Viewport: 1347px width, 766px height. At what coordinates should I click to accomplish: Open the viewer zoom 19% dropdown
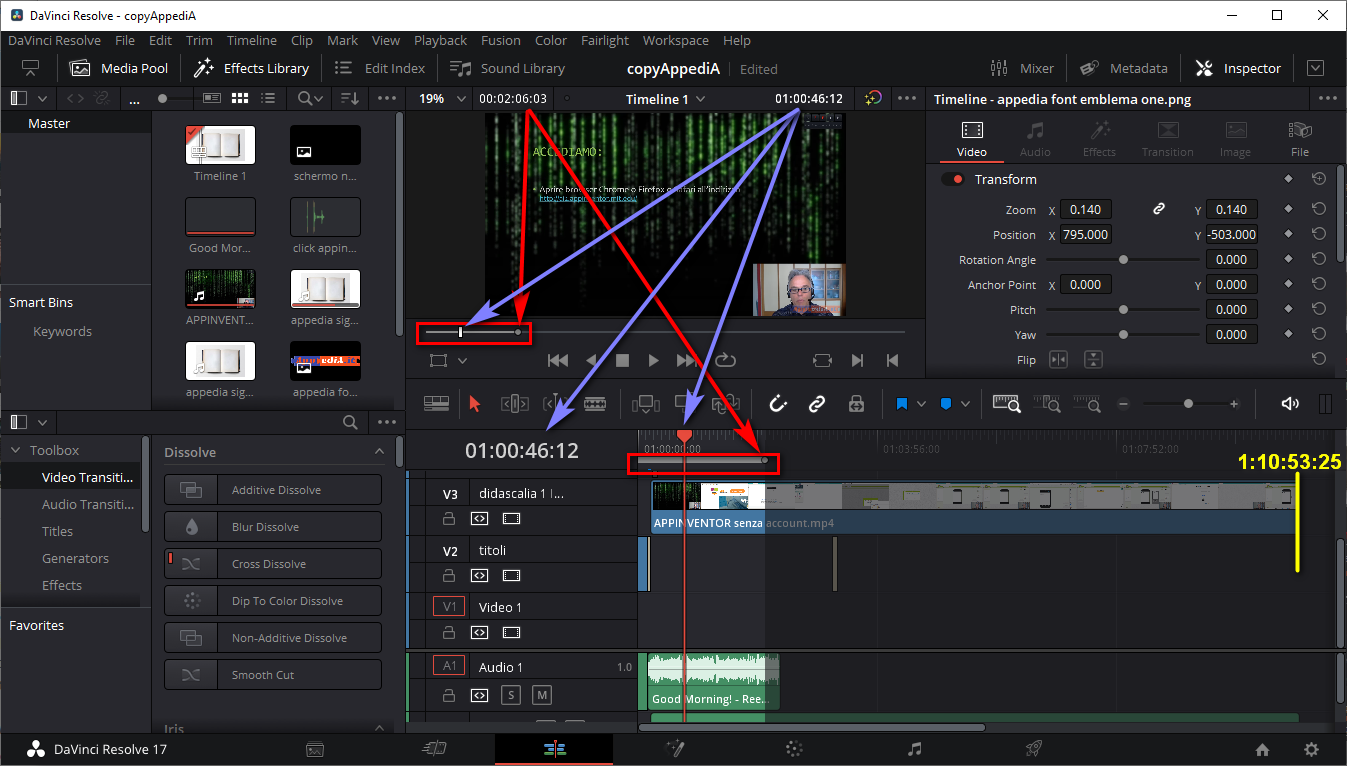pyautogui.click(x=462, y=98)
